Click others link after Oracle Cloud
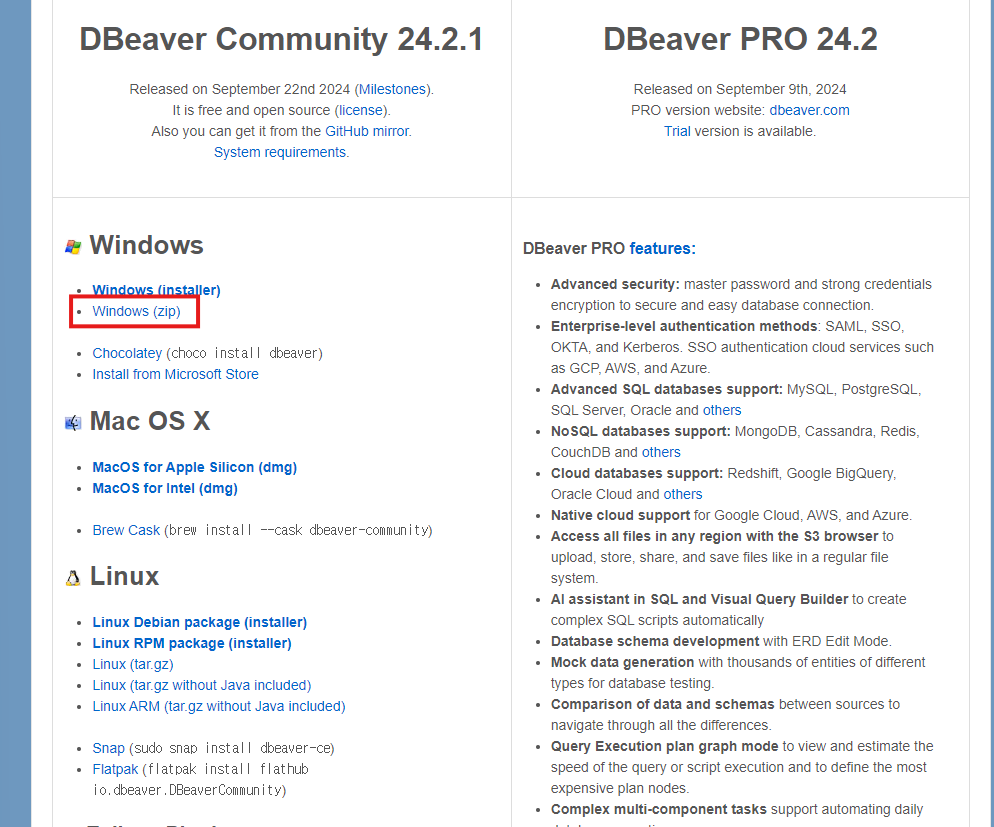994x827 pixels. point(683,494)
